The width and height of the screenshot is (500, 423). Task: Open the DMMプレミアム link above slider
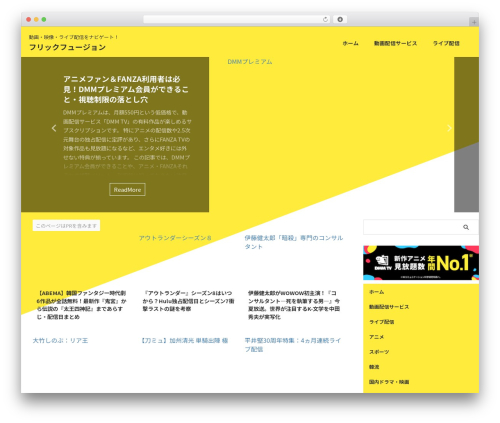click(x=250, y=62)
